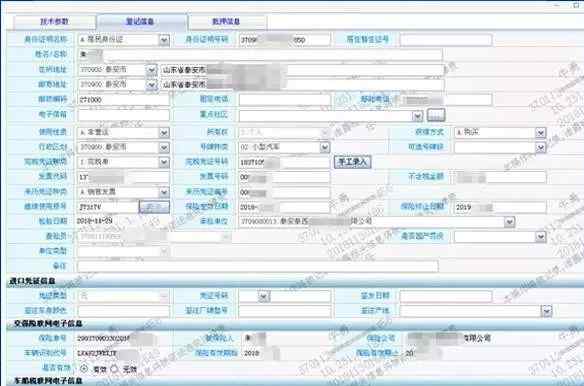Viewport: 584px width, 386px height.
Task: Expand the 凭证号码 dropdown in 进口凭证信息
Action: [264, 297]
